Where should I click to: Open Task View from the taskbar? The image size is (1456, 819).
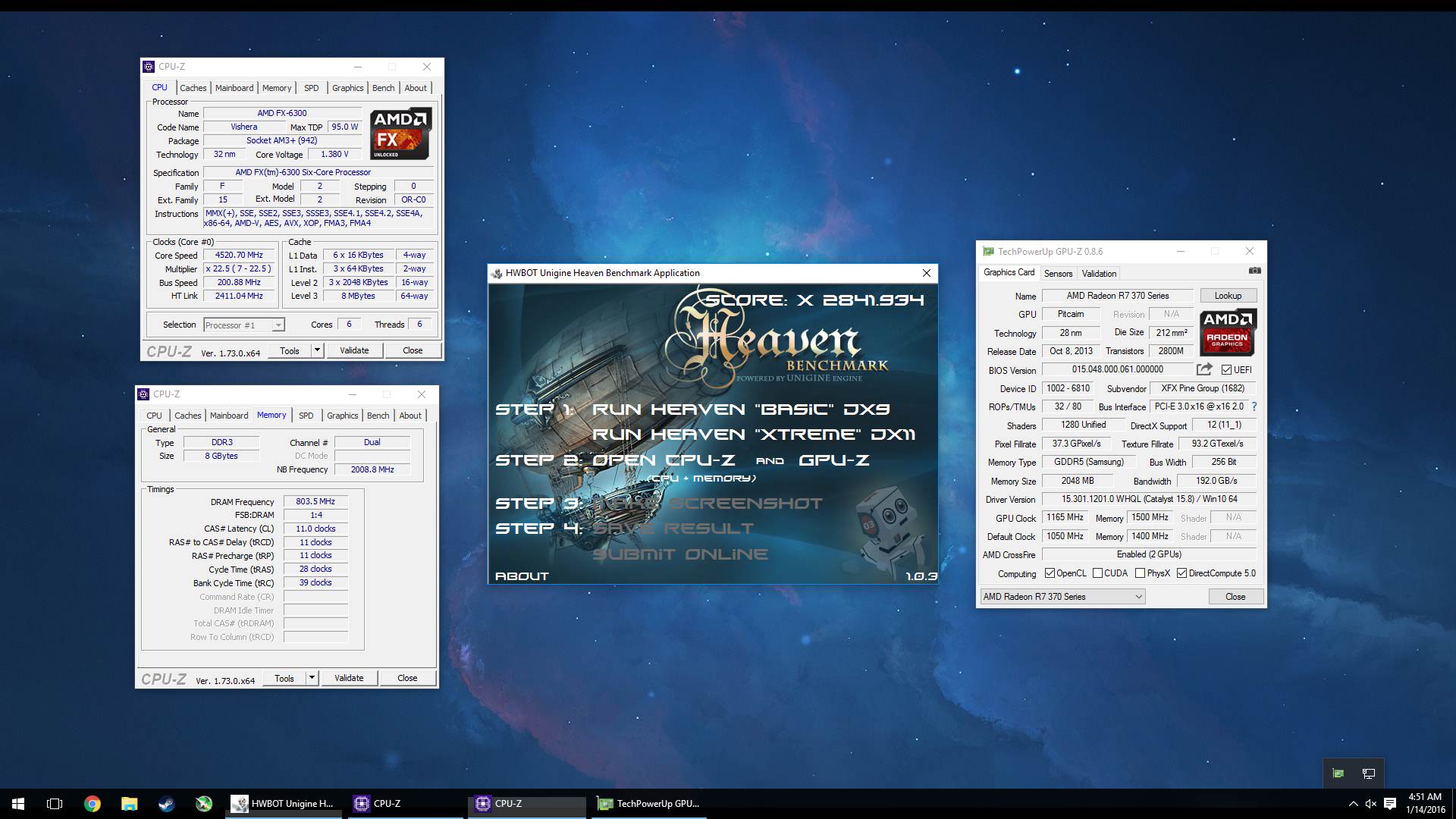pyautogui.click(x=55, y=804)
